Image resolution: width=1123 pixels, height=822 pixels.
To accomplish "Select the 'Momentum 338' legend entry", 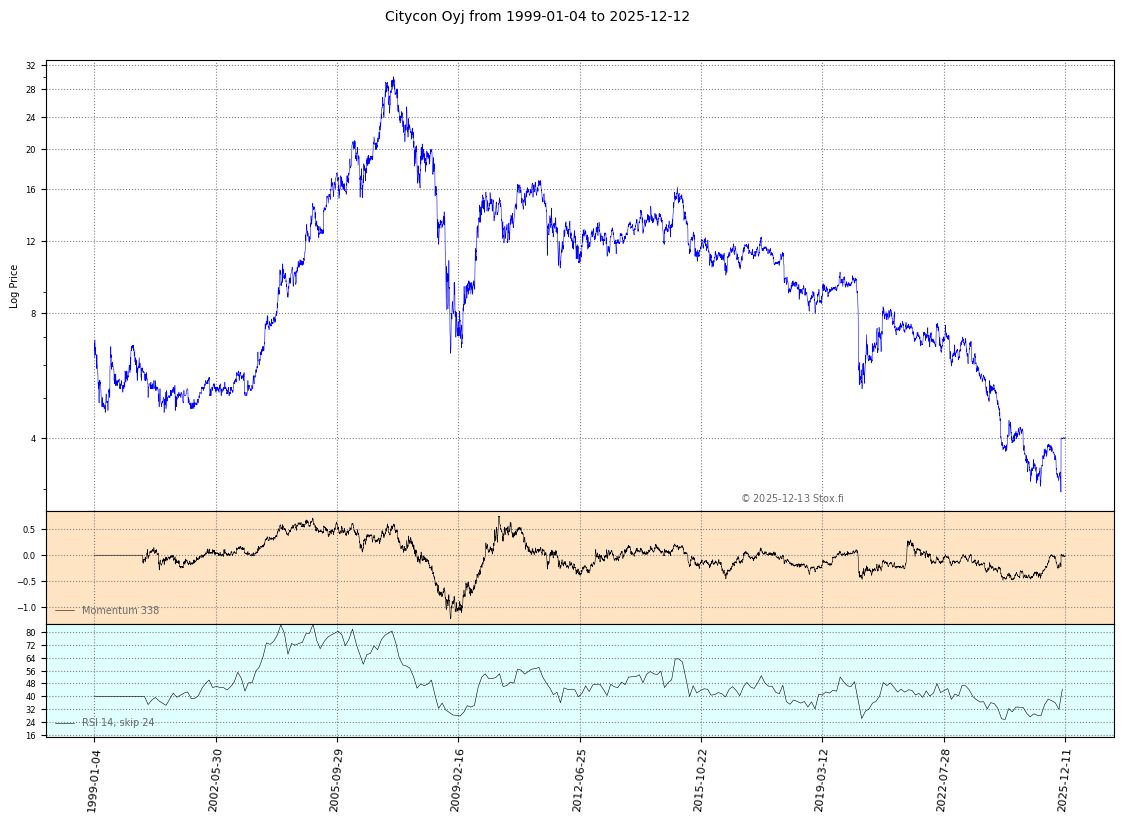I will (119, 610).
